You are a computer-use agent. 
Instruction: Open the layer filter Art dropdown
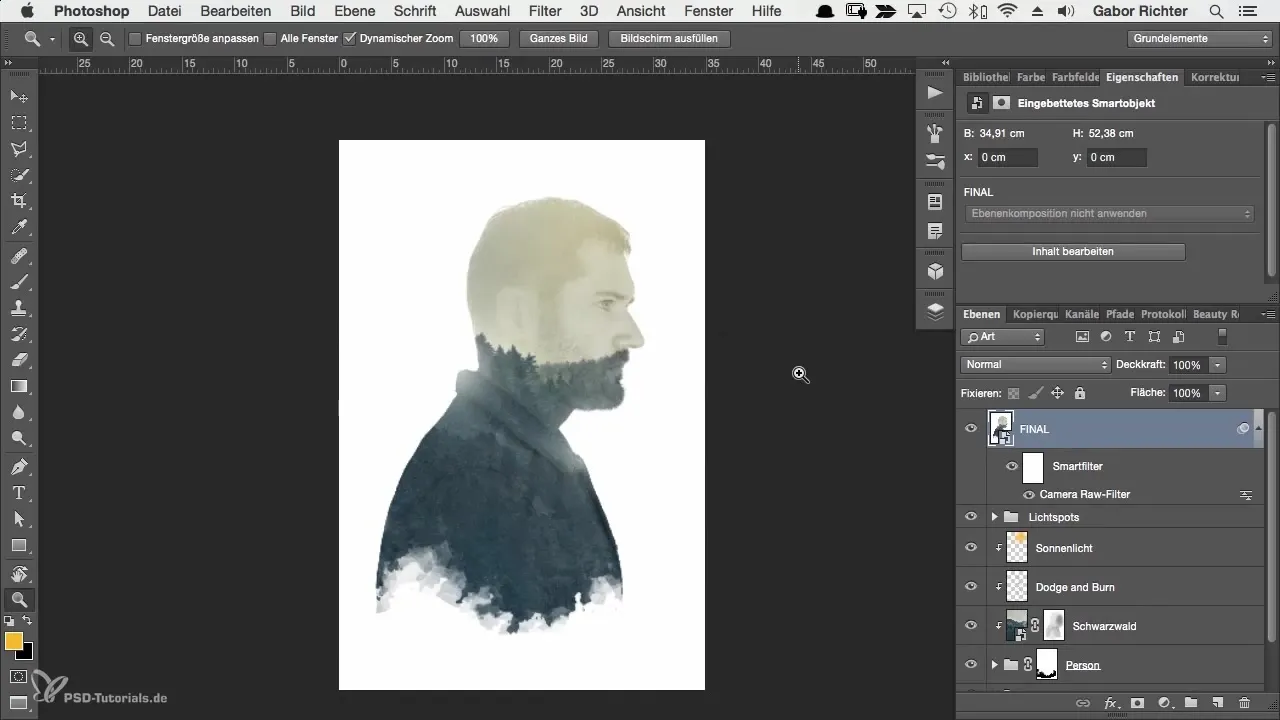[x=1002, y=337]
